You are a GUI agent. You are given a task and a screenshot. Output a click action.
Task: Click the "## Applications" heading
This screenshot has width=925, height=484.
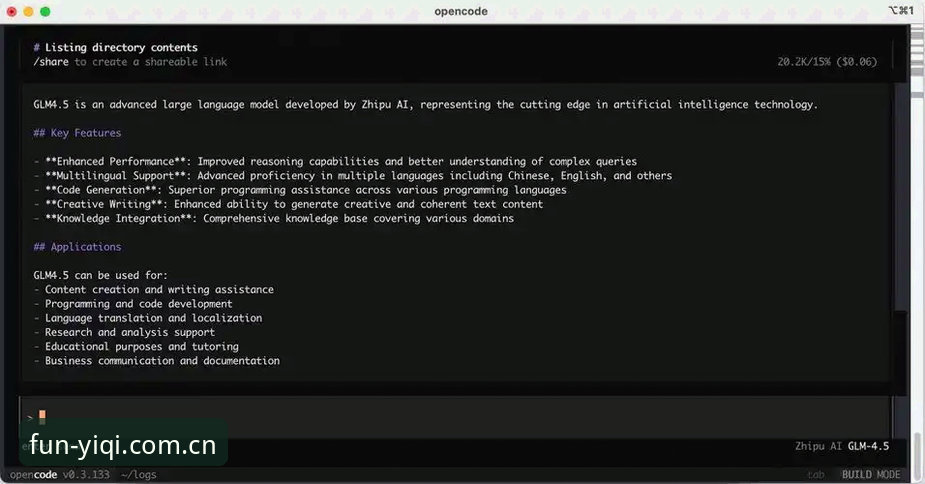click(77, 247)
